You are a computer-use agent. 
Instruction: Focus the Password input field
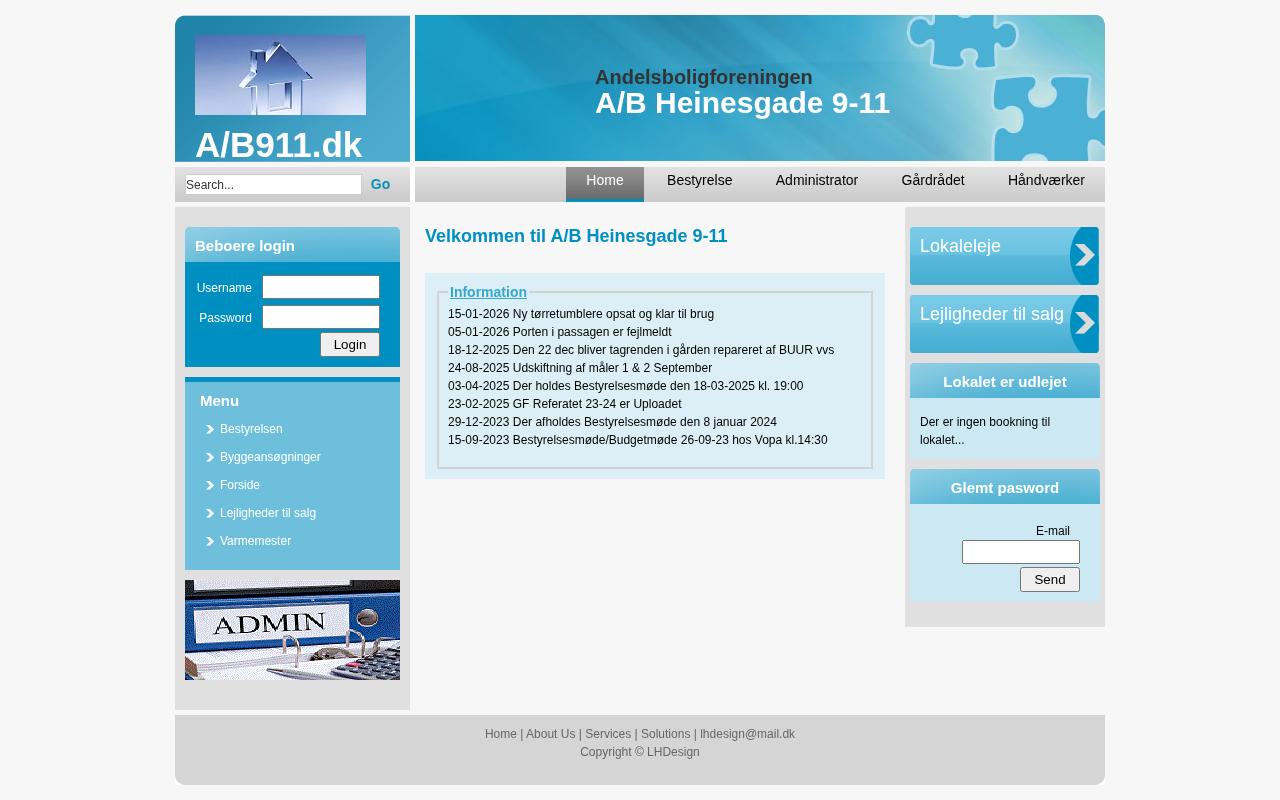[321, 317]
